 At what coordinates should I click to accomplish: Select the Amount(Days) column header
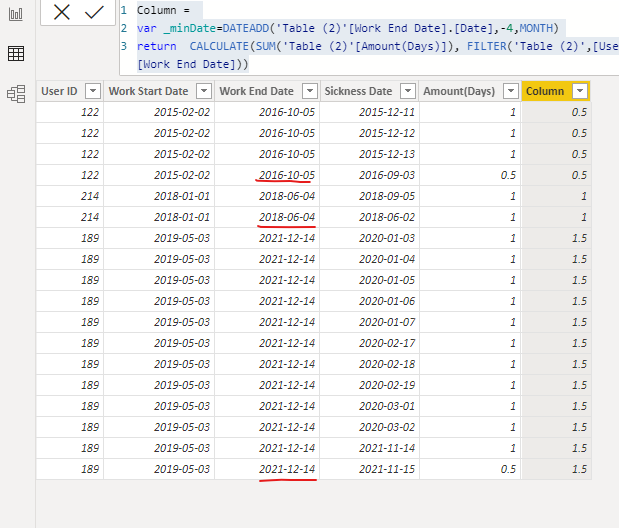459,91
